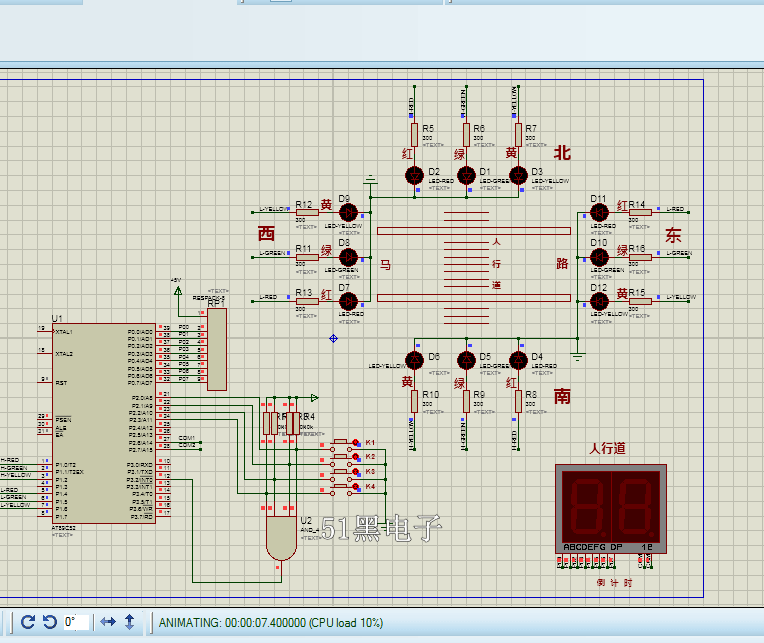Click the RST pin label on U1
Screen dimensions: 764x643
61,383
